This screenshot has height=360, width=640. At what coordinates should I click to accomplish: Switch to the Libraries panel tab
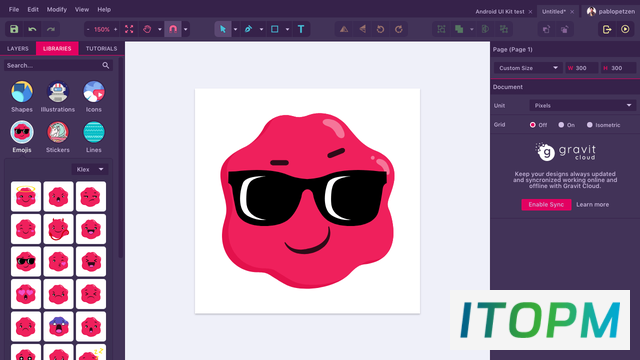[x=57, y=48]
